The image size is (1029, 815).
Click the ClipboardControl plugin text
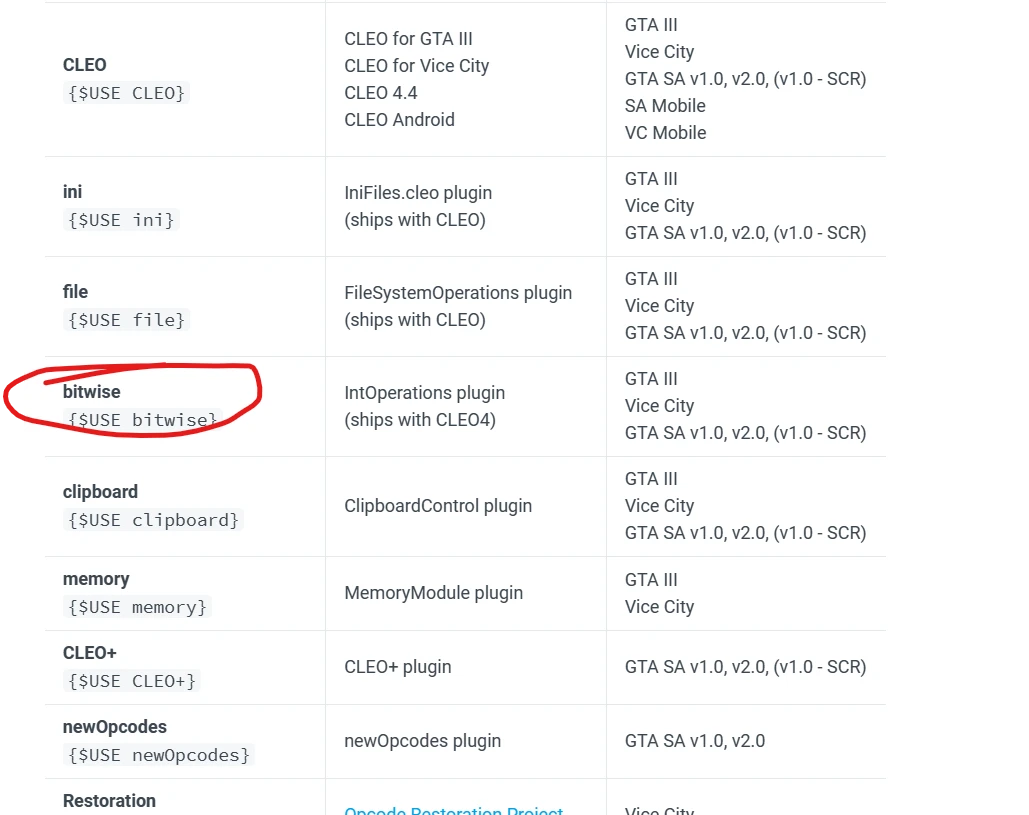pos(437,506)
